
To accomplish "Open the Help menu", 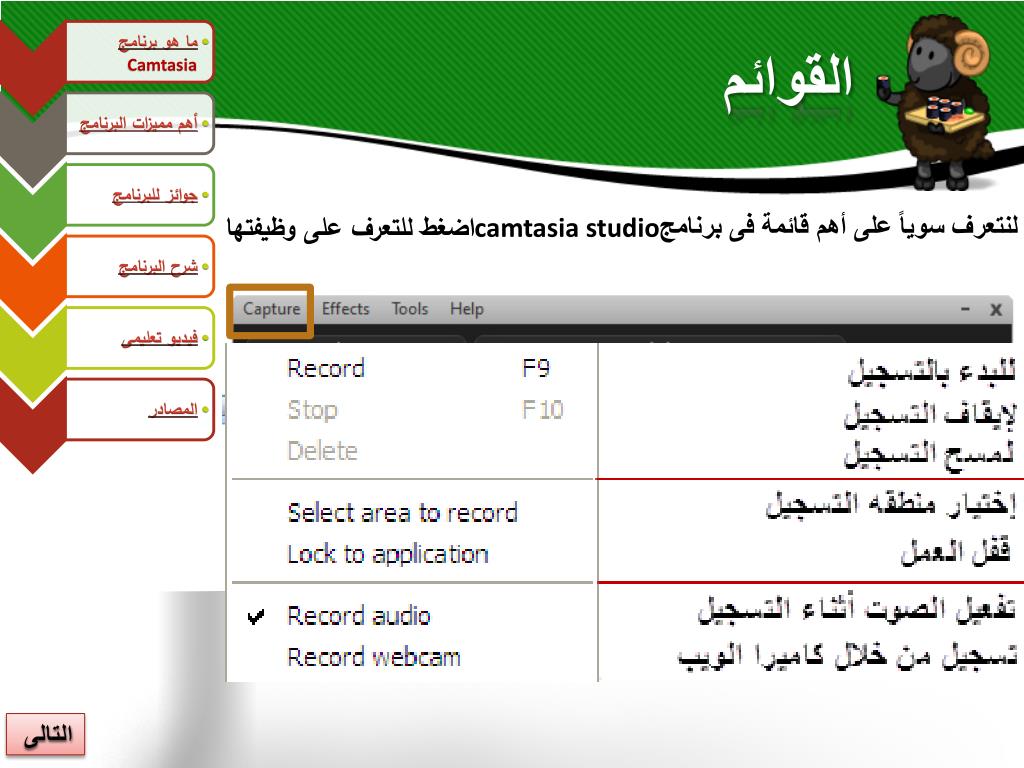I will point(466,309).
